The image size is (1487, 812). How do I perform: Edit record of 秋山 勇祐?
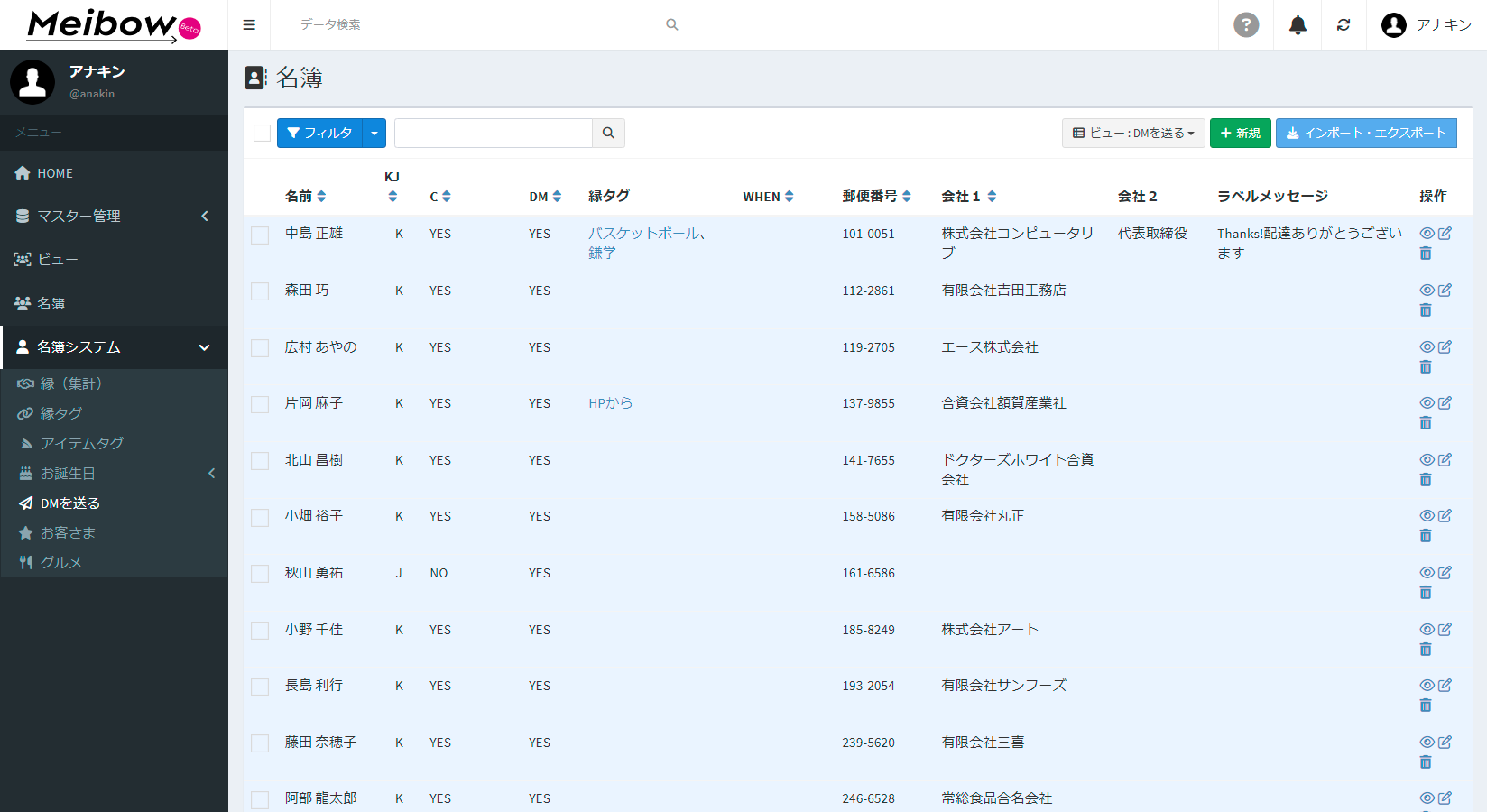pos(1445,573)
